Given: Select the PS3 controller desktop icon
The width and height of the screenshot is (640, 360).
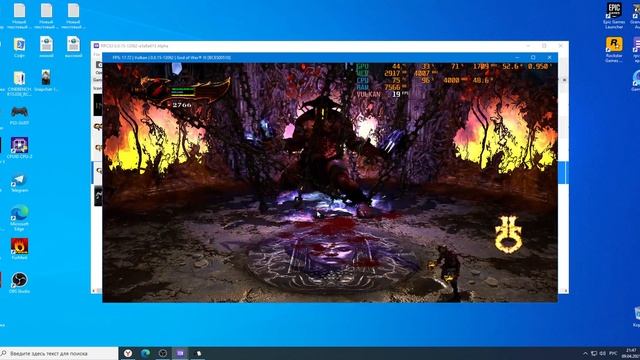Looking at the screenshot, I should click(x=19, y=115).
